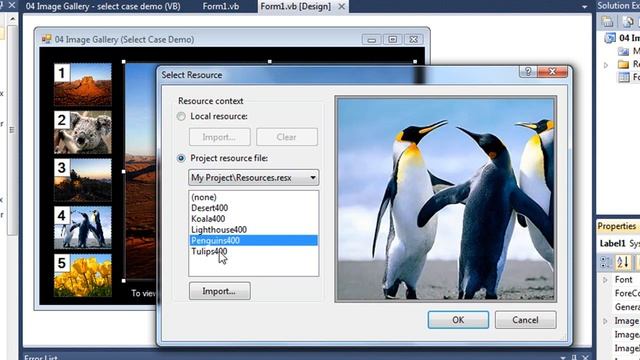The image size is (640, 360).
Task: Click koala thumbnail number 2 on the form
Action: (x=83, y=132)
